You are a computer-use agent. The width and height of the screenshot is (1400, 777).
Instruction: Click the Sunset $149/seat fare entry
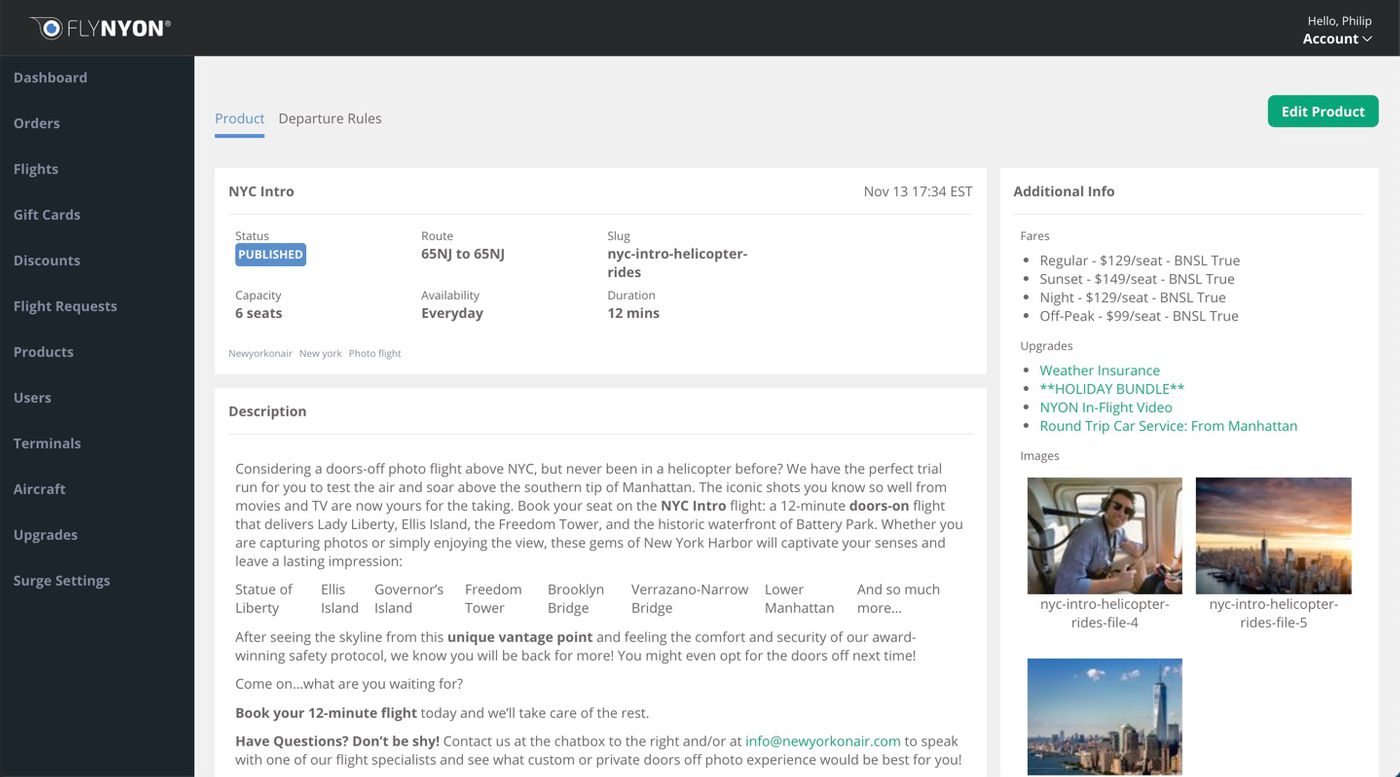(x=1137, y=279)
